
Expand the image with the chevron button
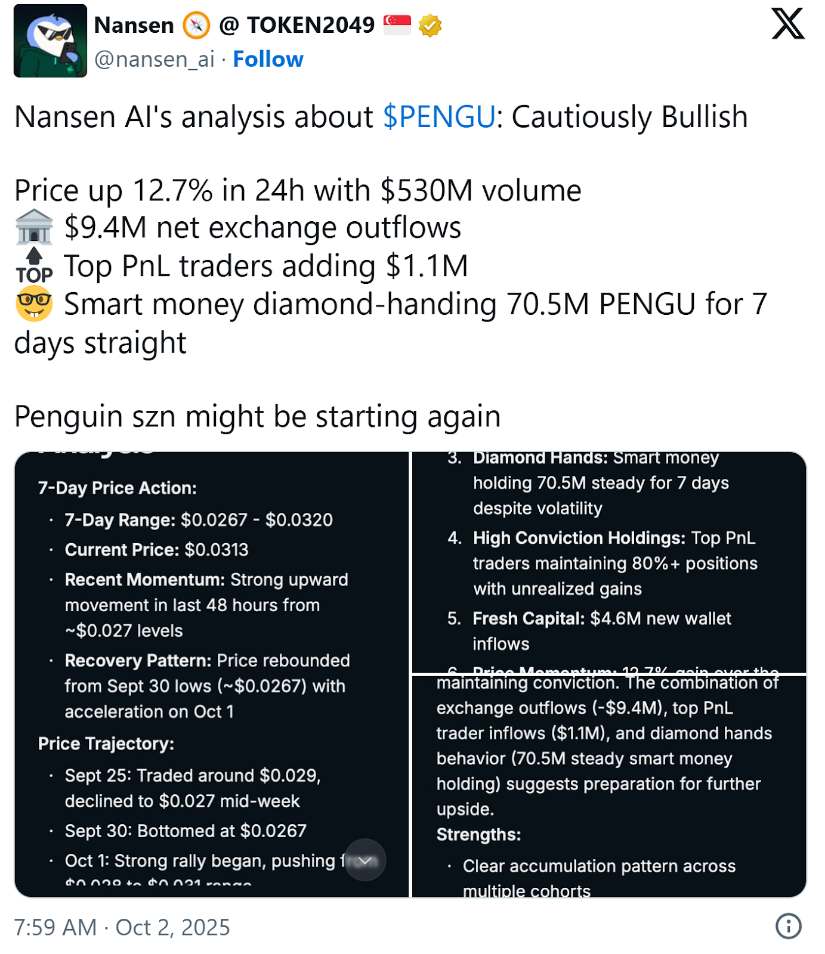tap(366, 860)
